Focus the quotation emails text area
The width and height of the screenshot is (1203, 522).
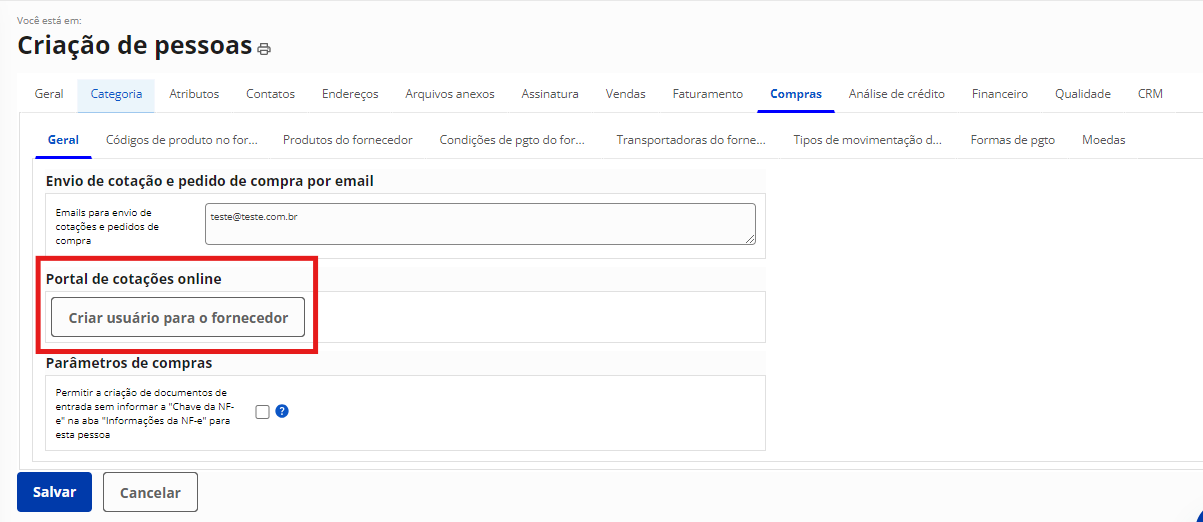[x=480, y=224]
